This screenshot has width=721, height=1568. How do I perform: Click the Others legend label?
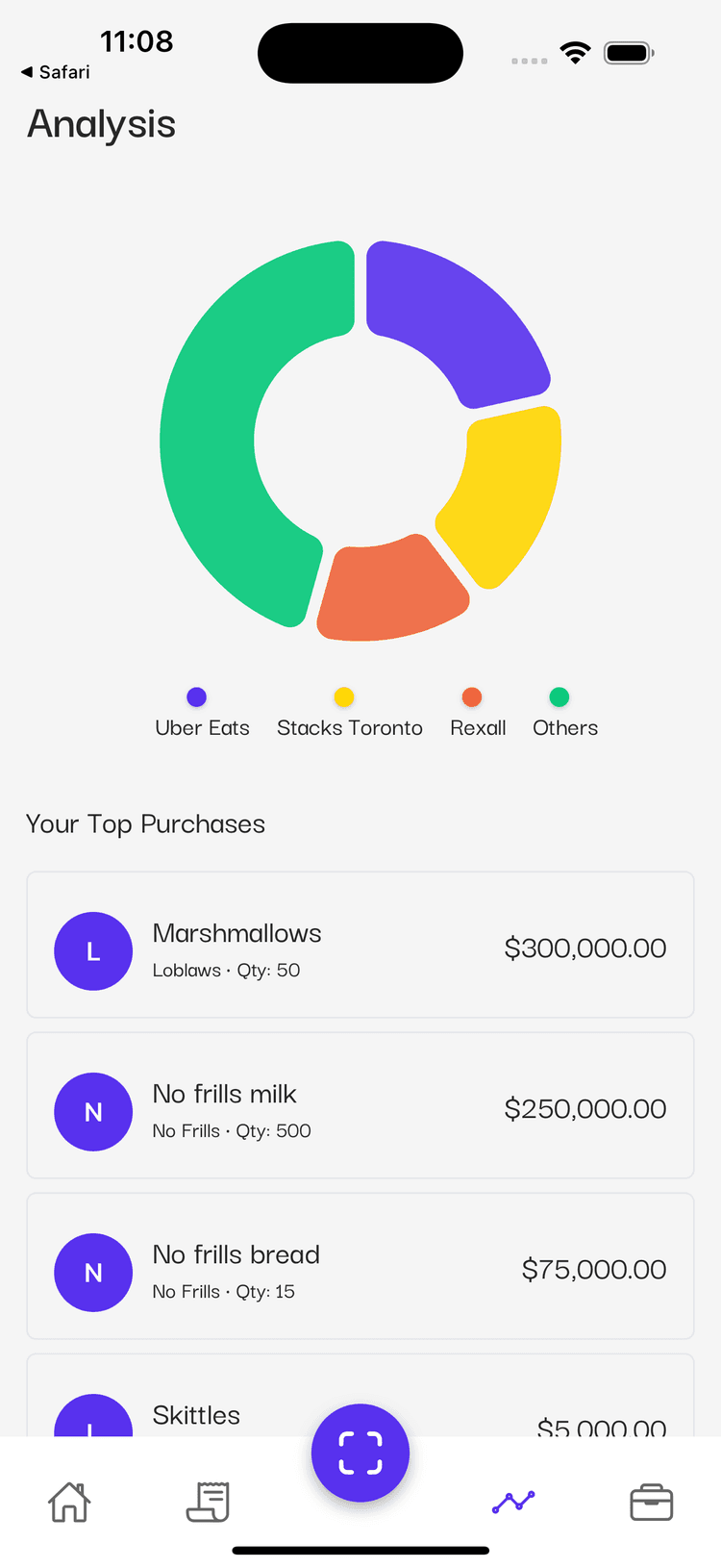point(565,728)
